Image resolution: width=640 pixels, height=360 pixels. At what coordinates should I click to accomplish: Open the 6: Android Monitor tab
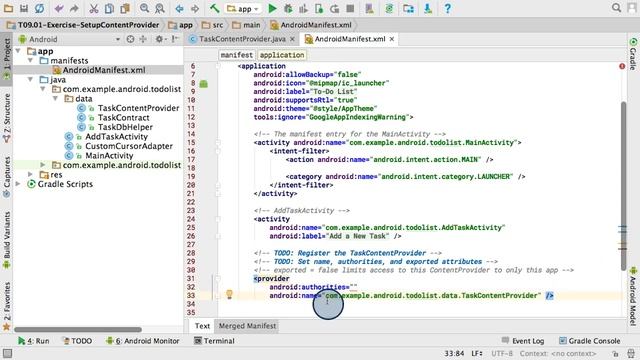pos(142,341)
